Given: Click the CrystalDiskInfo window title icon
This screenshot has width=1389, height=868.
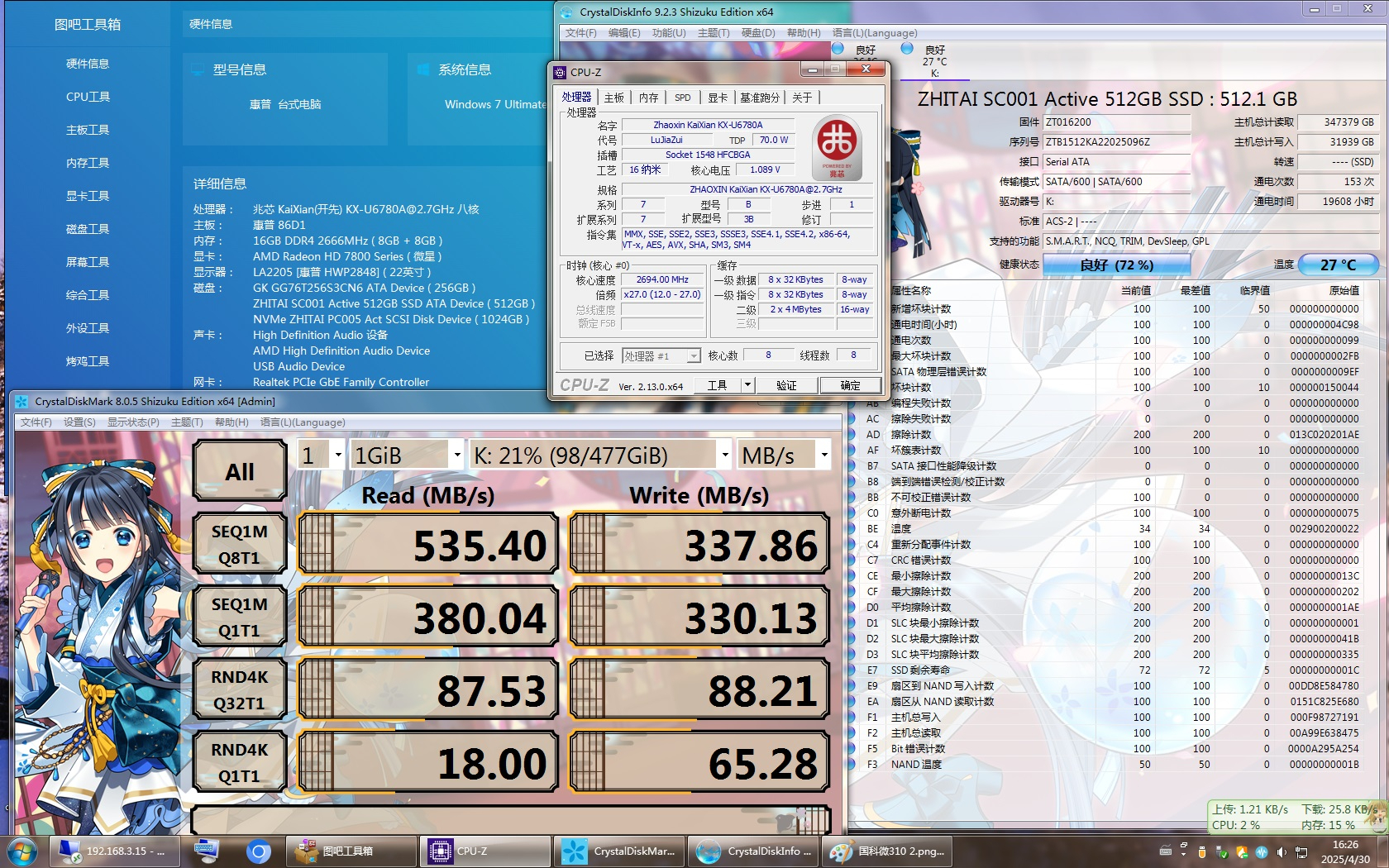Looking at the screenshot, I should coord(566,12).
